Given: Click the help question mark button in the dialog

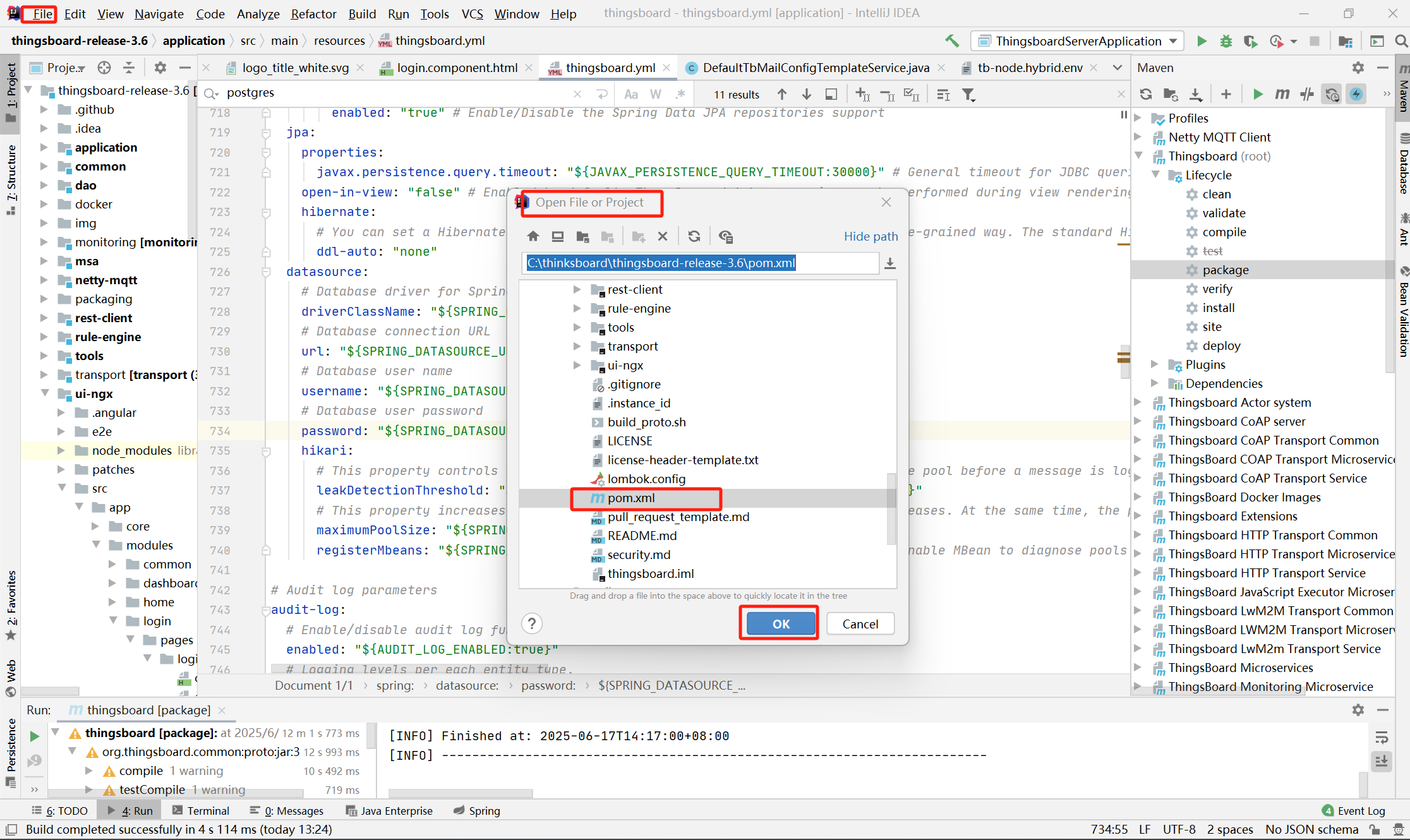Looking at the screenshot, I should [532, 624].
